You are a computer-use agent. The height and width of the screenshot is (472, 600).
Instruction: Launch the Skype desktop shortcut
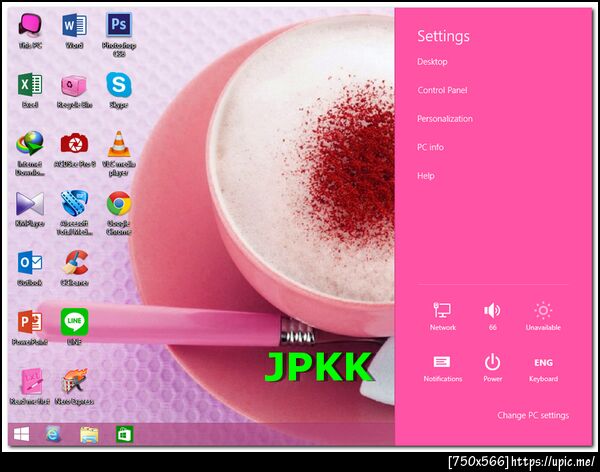point(119,90)
